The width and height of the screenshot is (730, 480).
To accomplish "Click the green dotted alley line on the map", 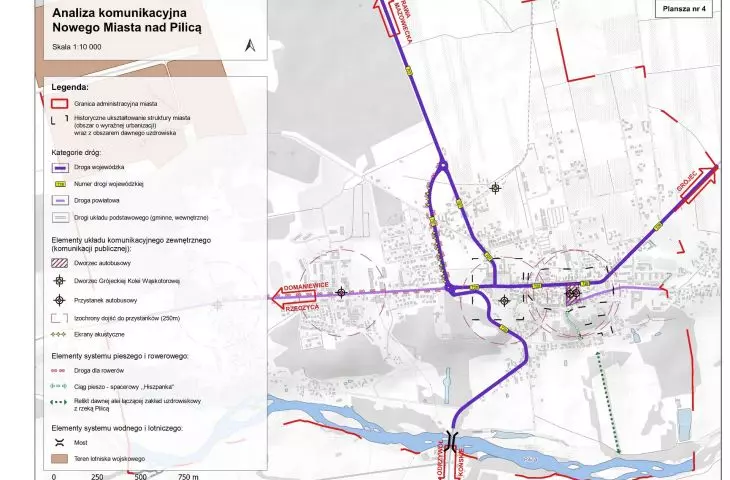I will (608, 402).
